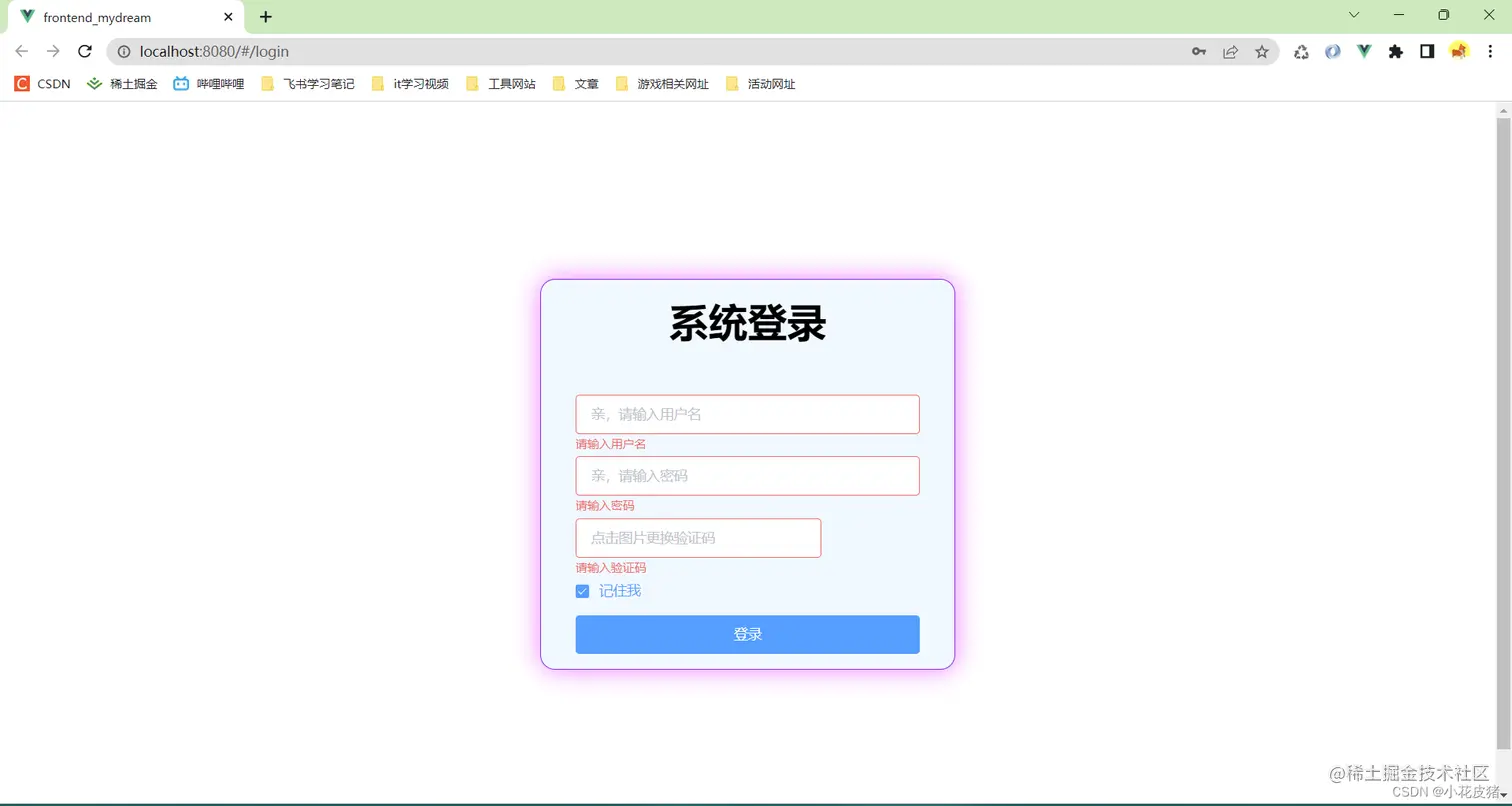Click the 请输入密码 error message
Image resolution: width=1512 pixels, height=806 pixels.
605,506
